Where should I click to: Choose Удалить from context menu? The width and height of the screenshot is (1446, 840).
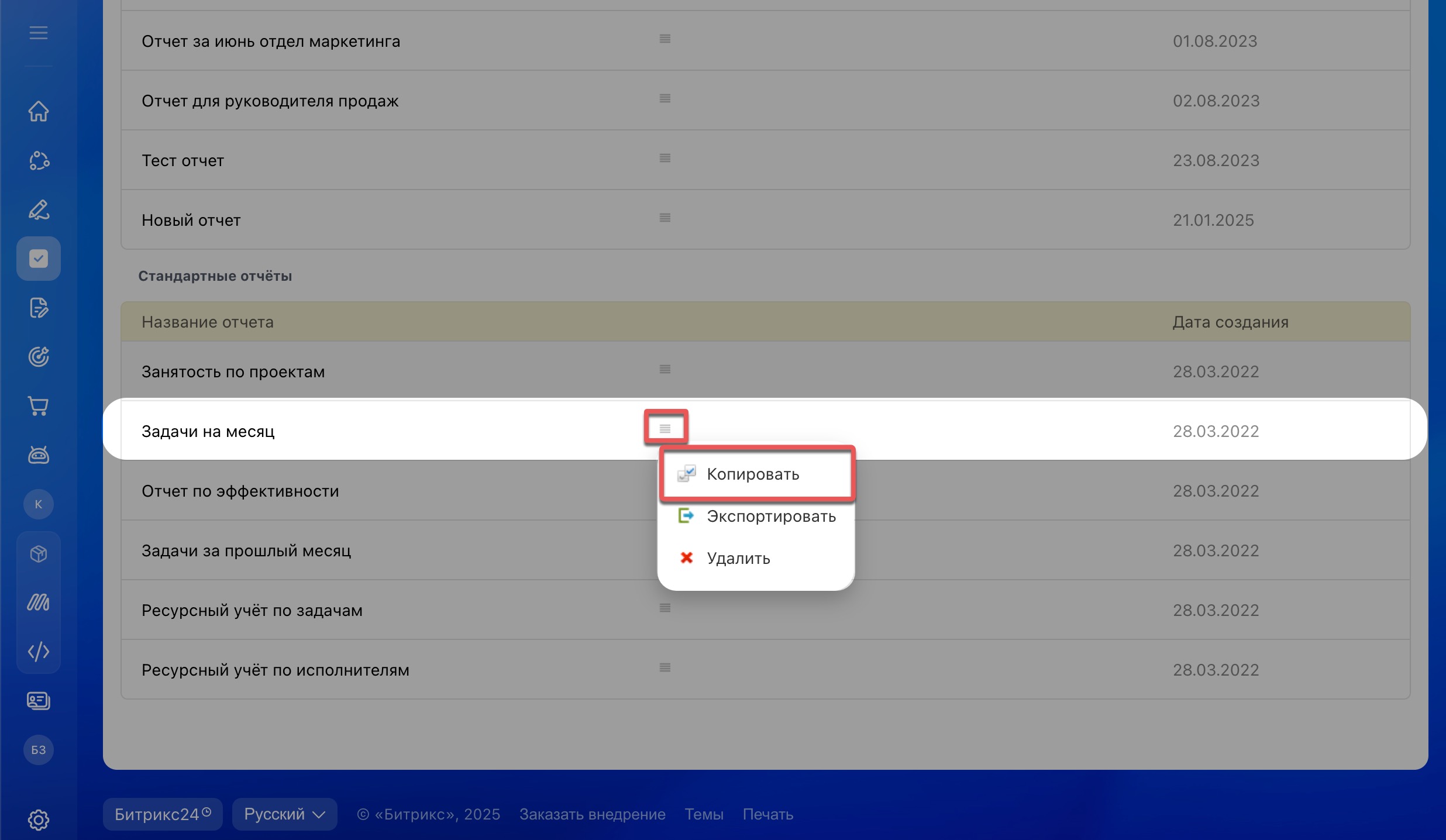738,559
